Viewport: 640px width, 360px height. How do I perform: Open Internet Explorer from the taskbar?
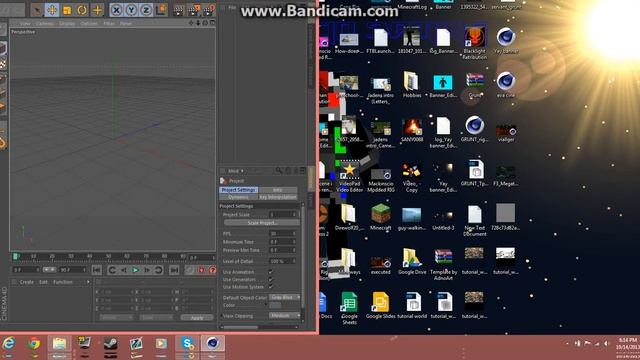pyautogui.click(x=9, y=344)
